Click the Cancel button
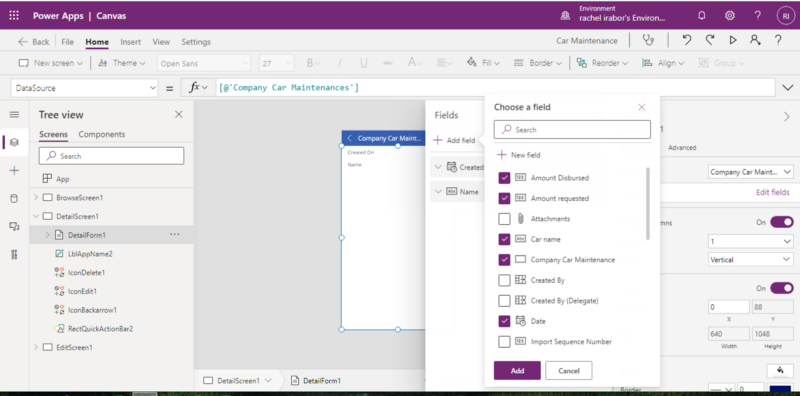The width and height of the screenshot is (800, 396). [x=569, y=370]
